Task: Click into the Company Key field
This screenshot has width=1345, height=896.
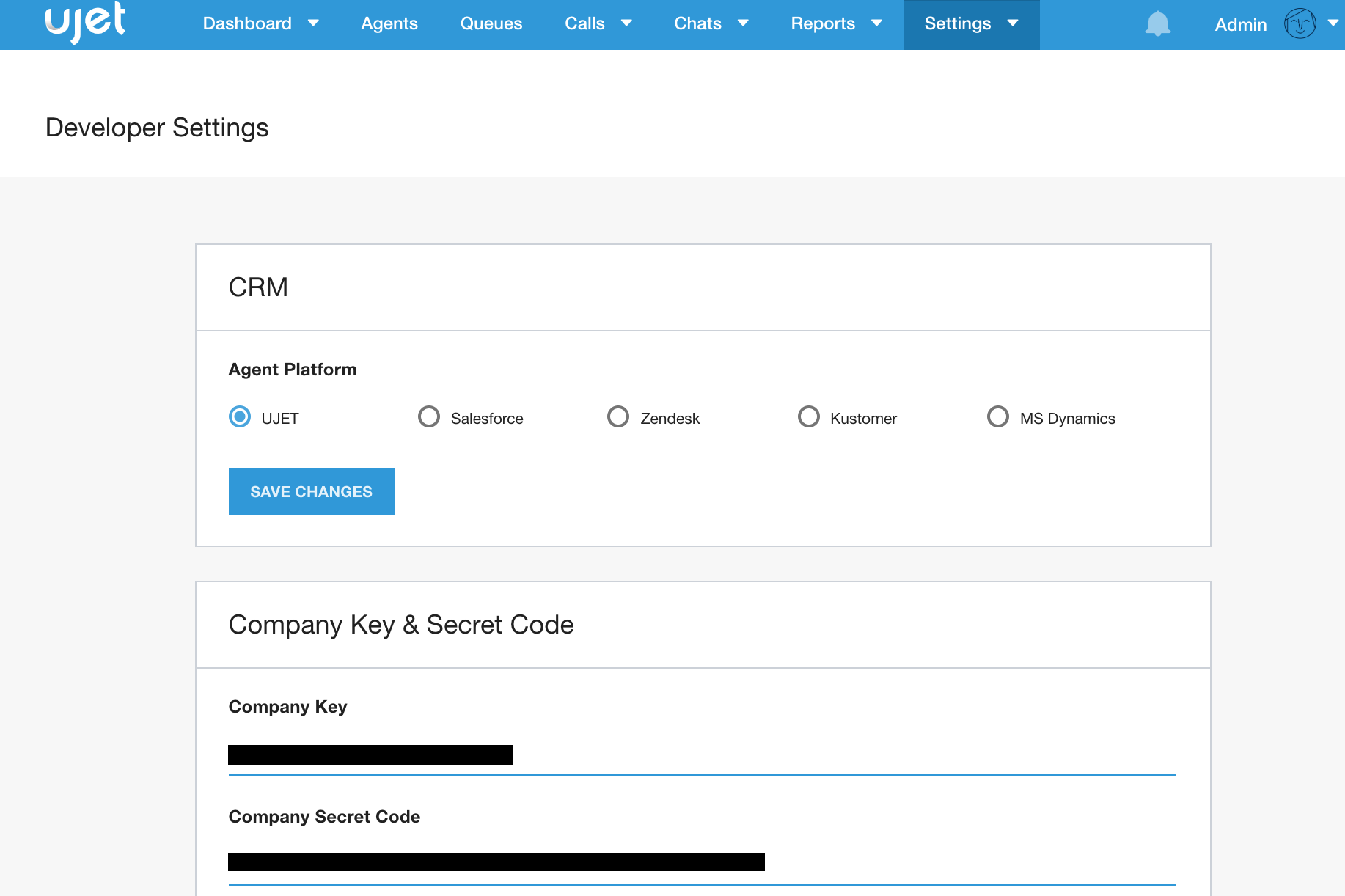Action: pyautogui.click(x=701, y=755)
